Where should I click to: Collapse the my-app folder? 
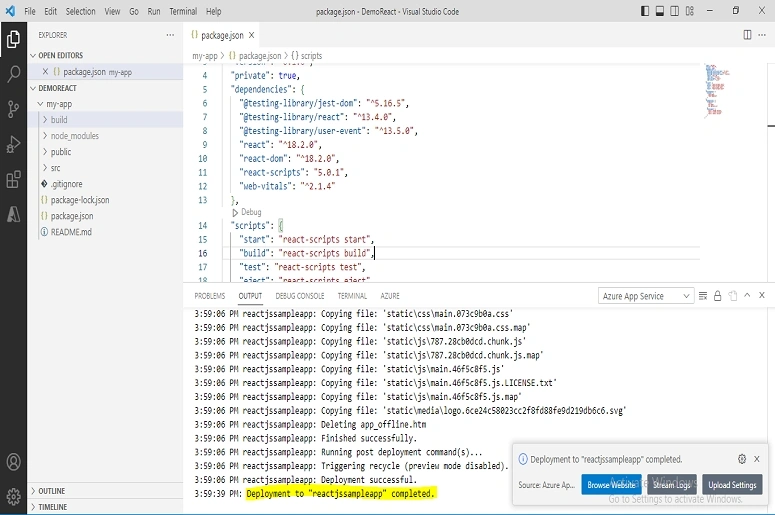(105, 104)
